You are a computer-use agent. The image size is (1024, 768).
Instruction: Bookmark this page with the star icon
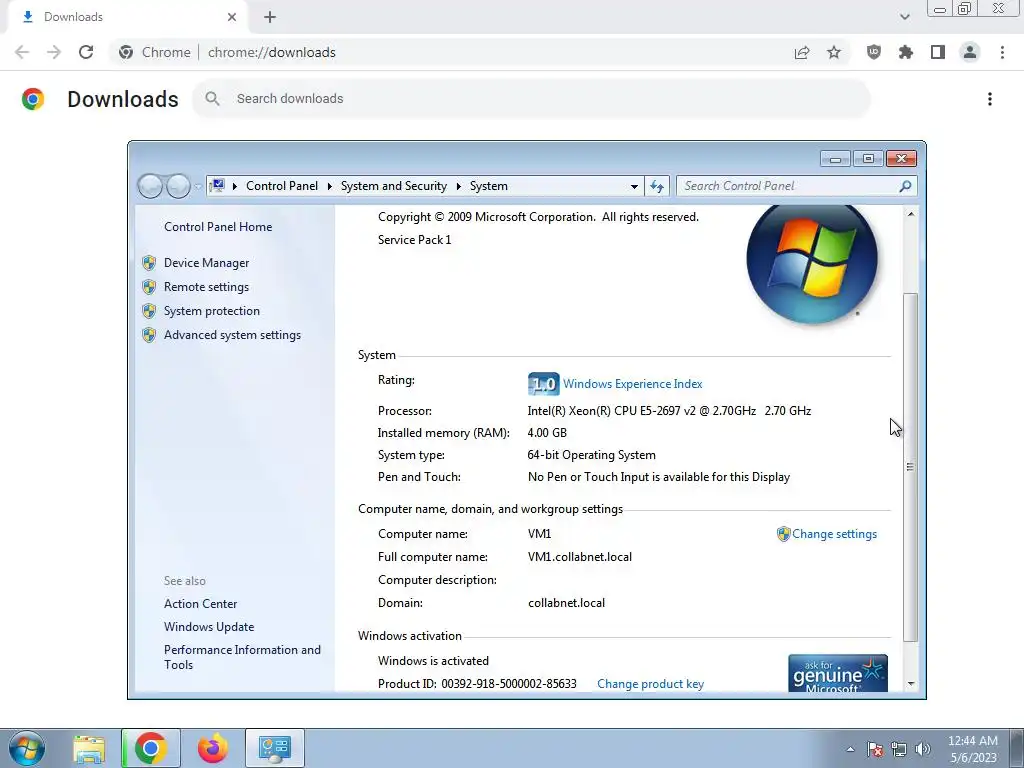(x=834, y=52)
